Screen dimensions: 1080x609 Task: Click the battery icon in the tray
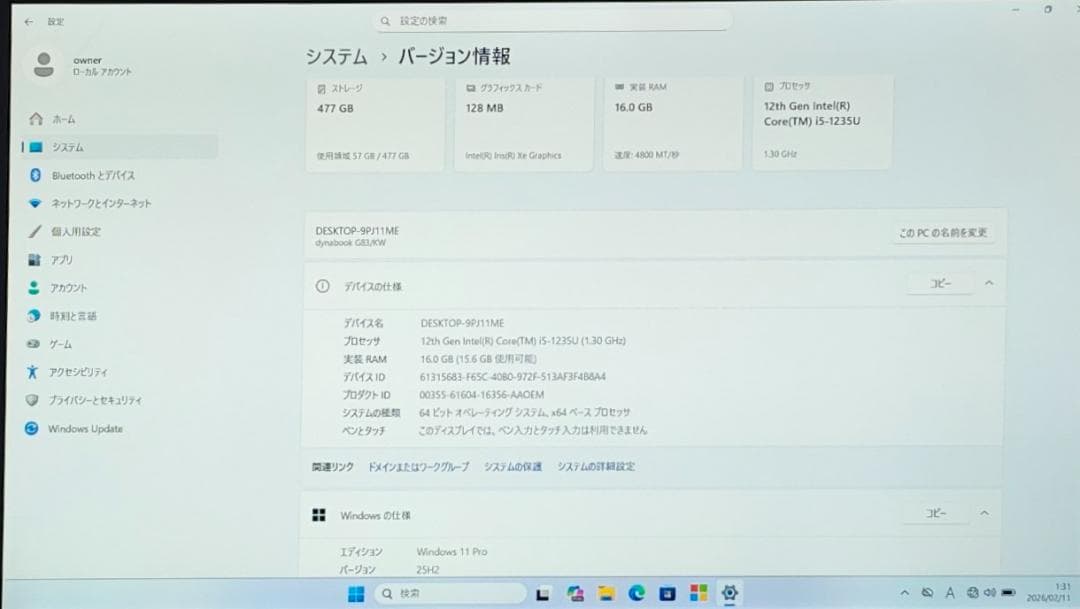(x=1009, y=594)
